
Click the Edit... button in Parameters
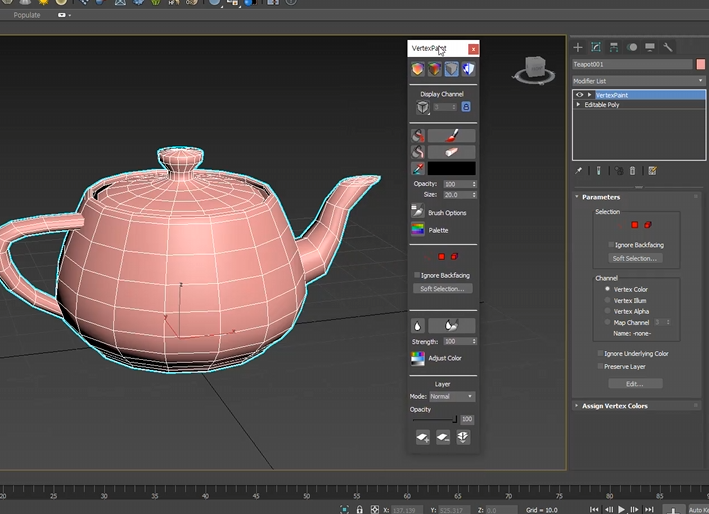tap(635, 383)
